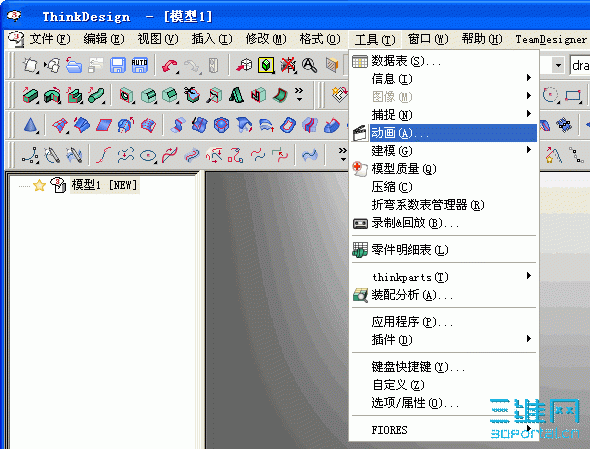Click the green draft wedge solid icon

point(236,95)
